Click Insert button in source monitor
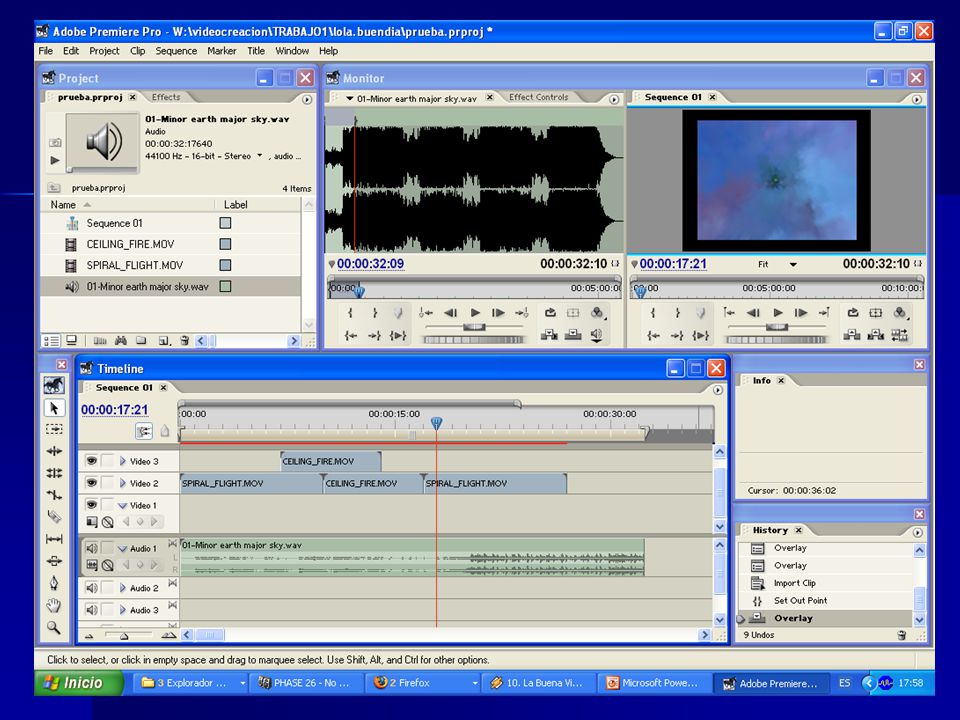 (x=549, y=334)
